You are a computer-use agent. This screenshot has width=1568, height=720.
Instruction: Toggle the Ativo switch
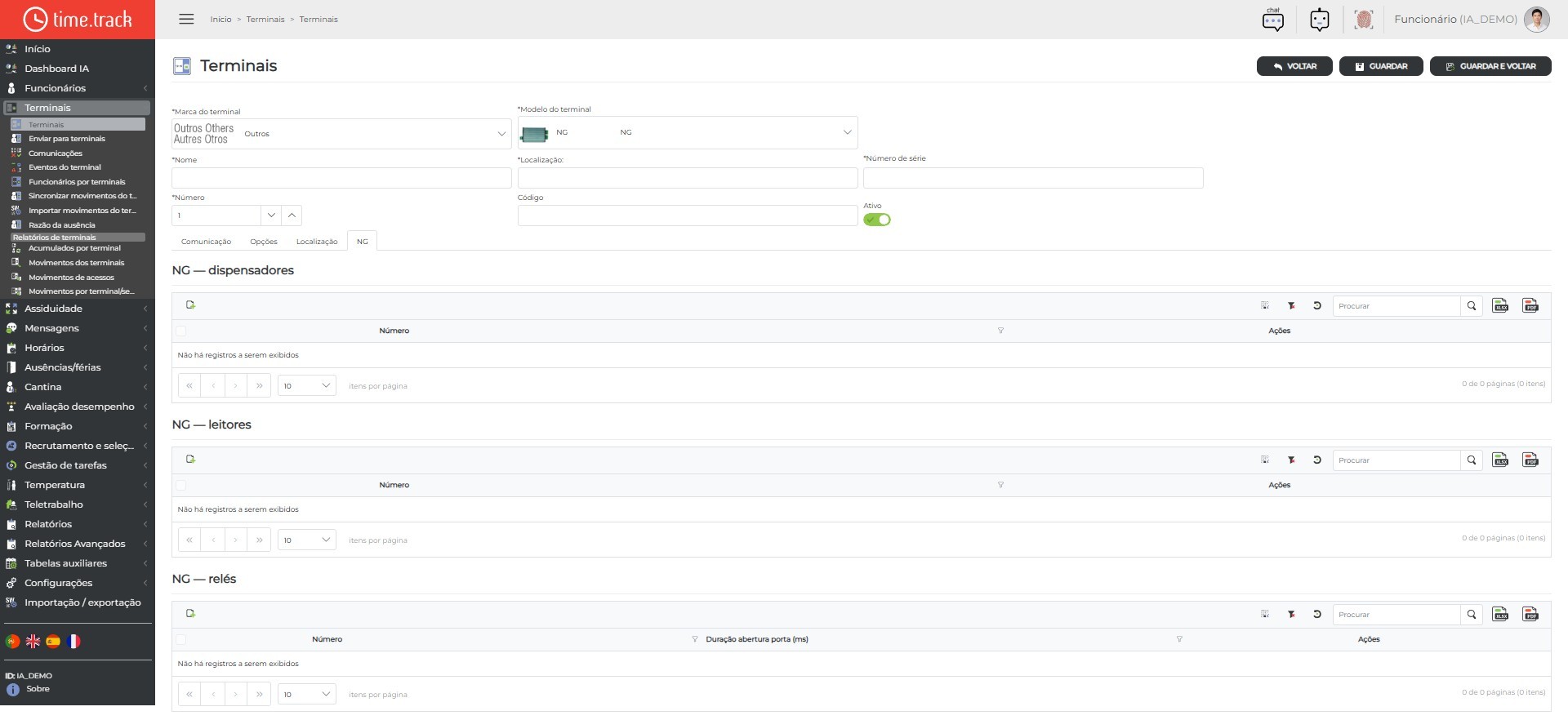coord(877,220)
